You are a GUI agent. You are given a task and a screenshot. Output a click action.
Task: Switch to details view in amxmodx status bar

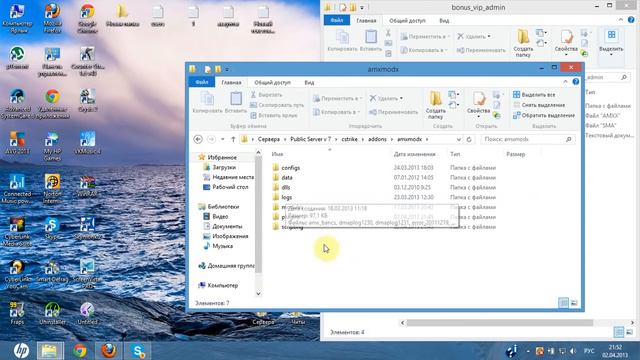(x=563, y=303)
